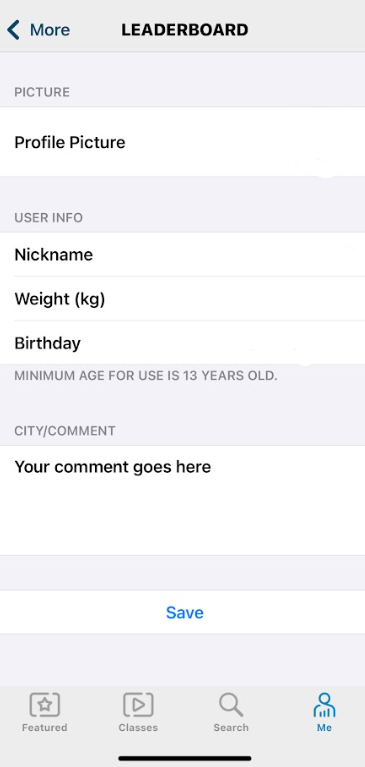Switch to the Me tab label

coord(324,727)
